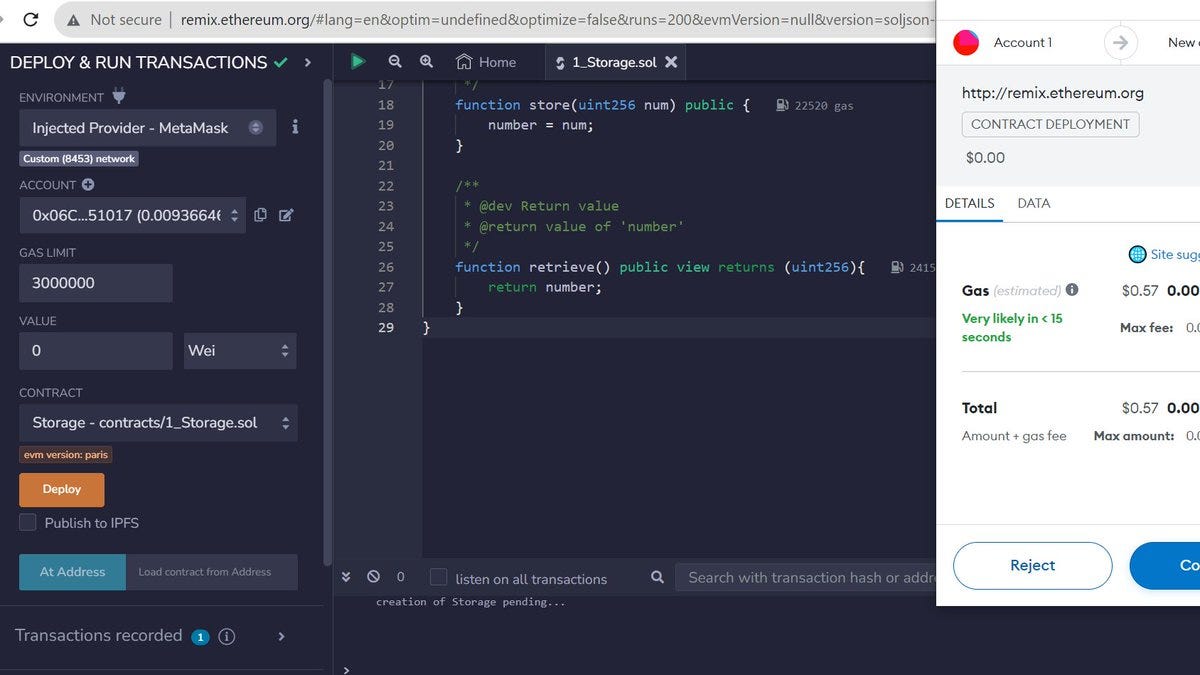Screen dimensions: 1200x675
Task: Expand the Transactions recorded section
Action: [281, 636]
